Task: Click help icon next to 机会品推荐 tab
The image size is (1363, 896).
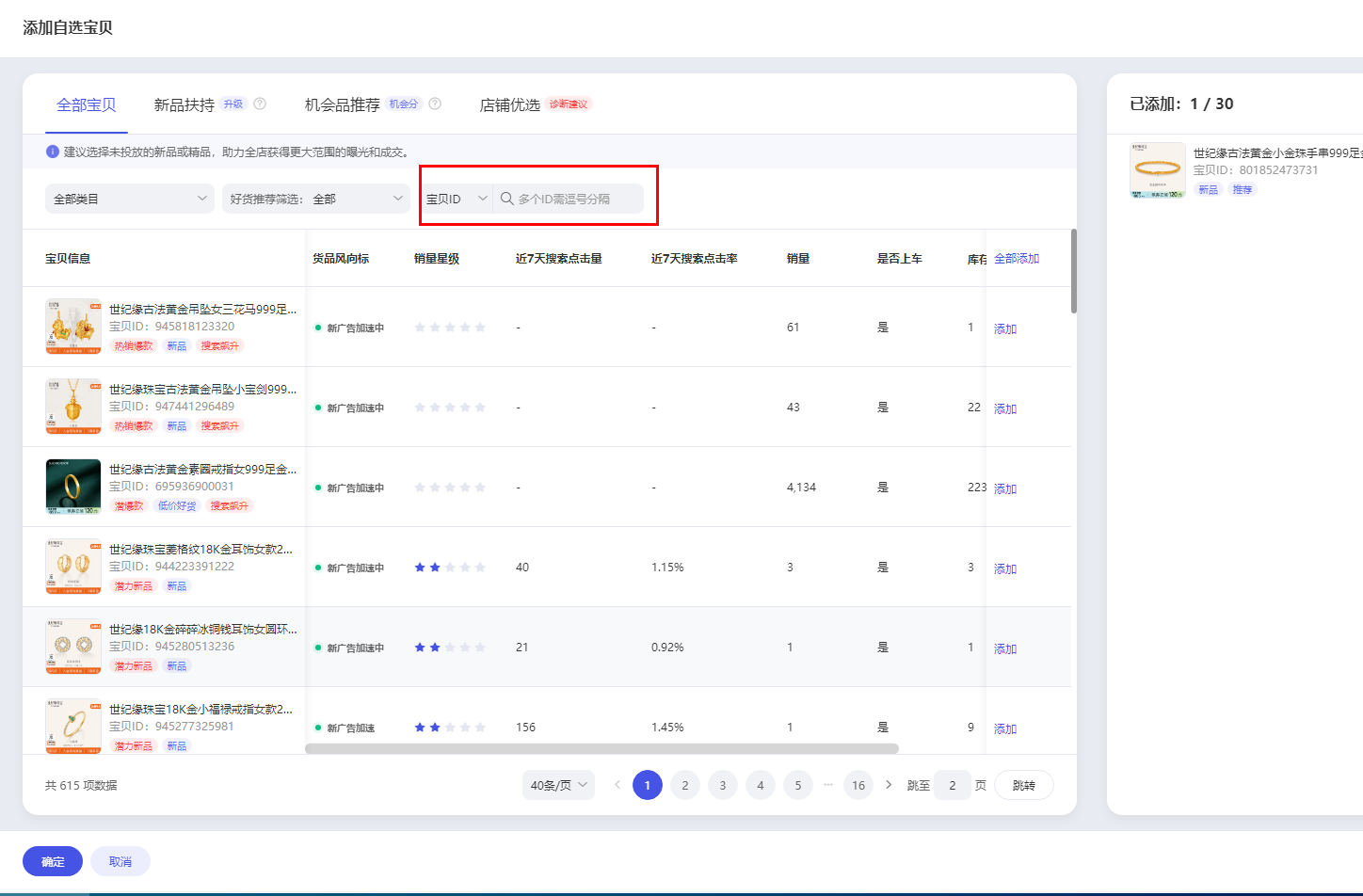Action: tap(435, 104)
